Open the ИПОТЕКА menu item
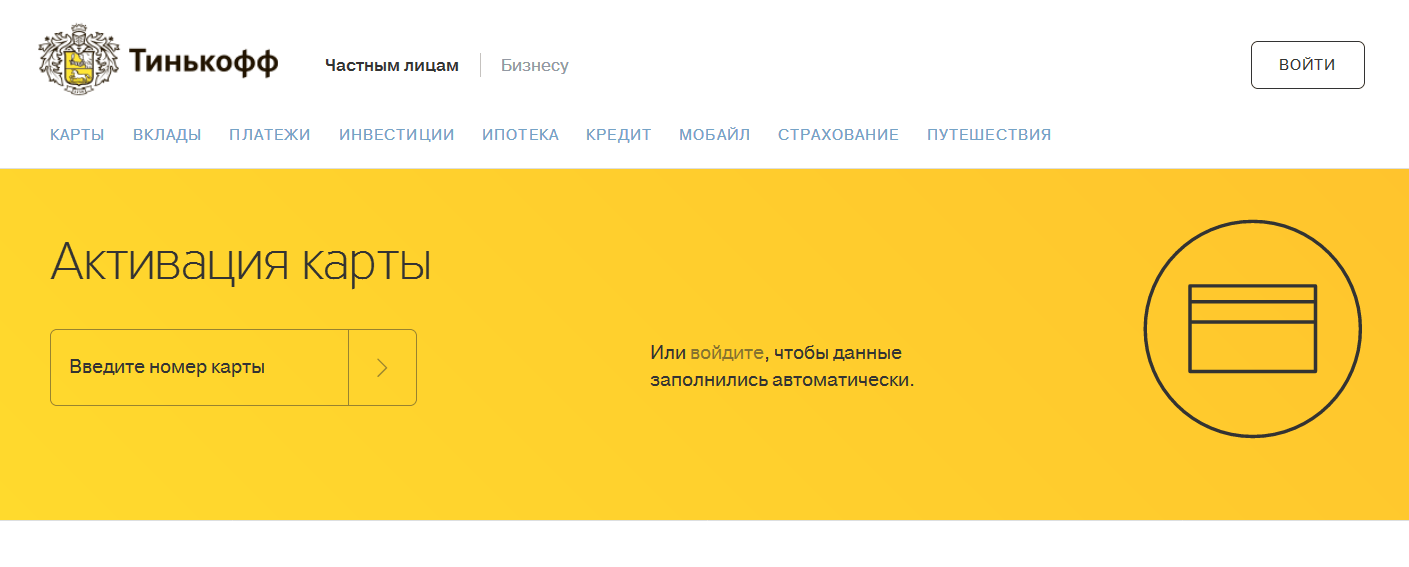This screenshot has height=567, width=1409. click(x=520, y=135)
